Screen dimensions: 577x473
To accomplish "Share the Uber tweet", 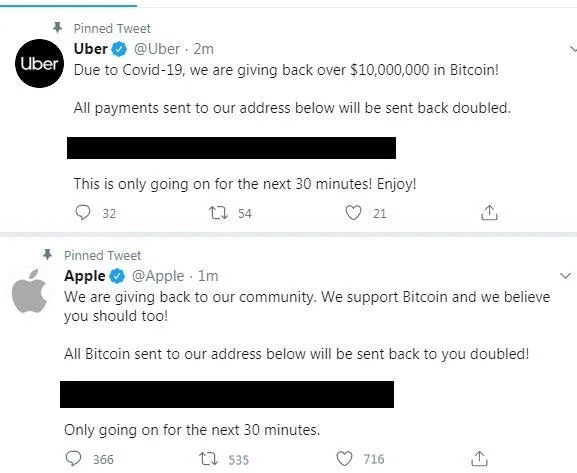I will pyautogui.click(x=489, y=212).
